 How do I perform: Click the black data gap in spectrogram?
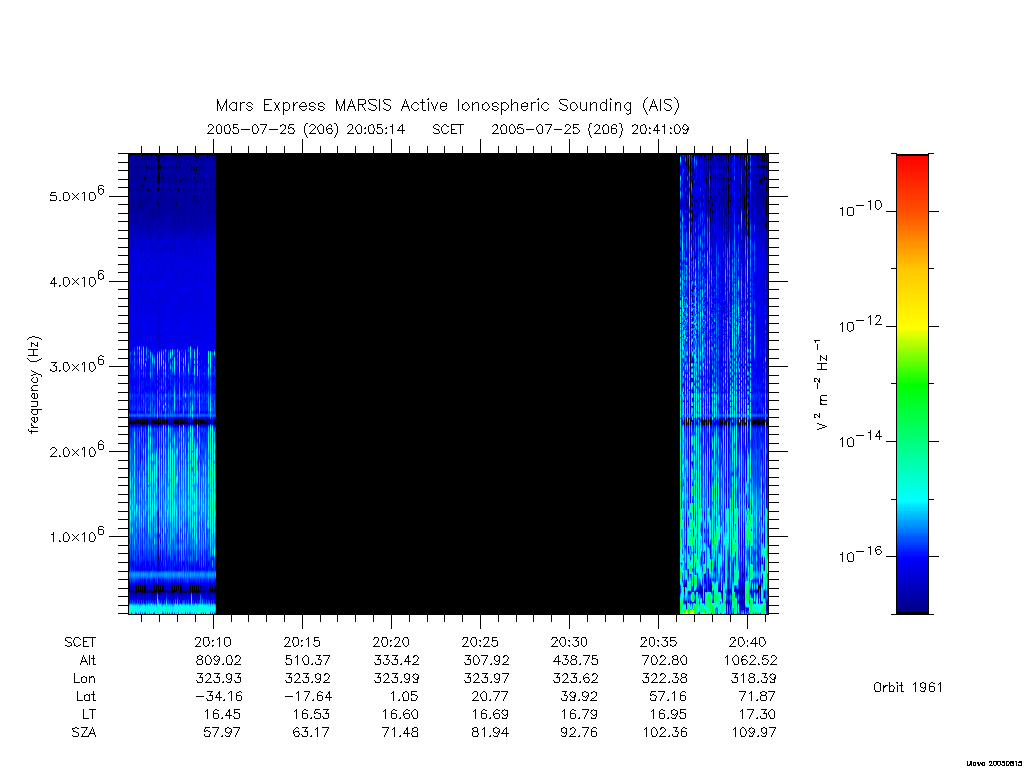(x=448, y=384)
